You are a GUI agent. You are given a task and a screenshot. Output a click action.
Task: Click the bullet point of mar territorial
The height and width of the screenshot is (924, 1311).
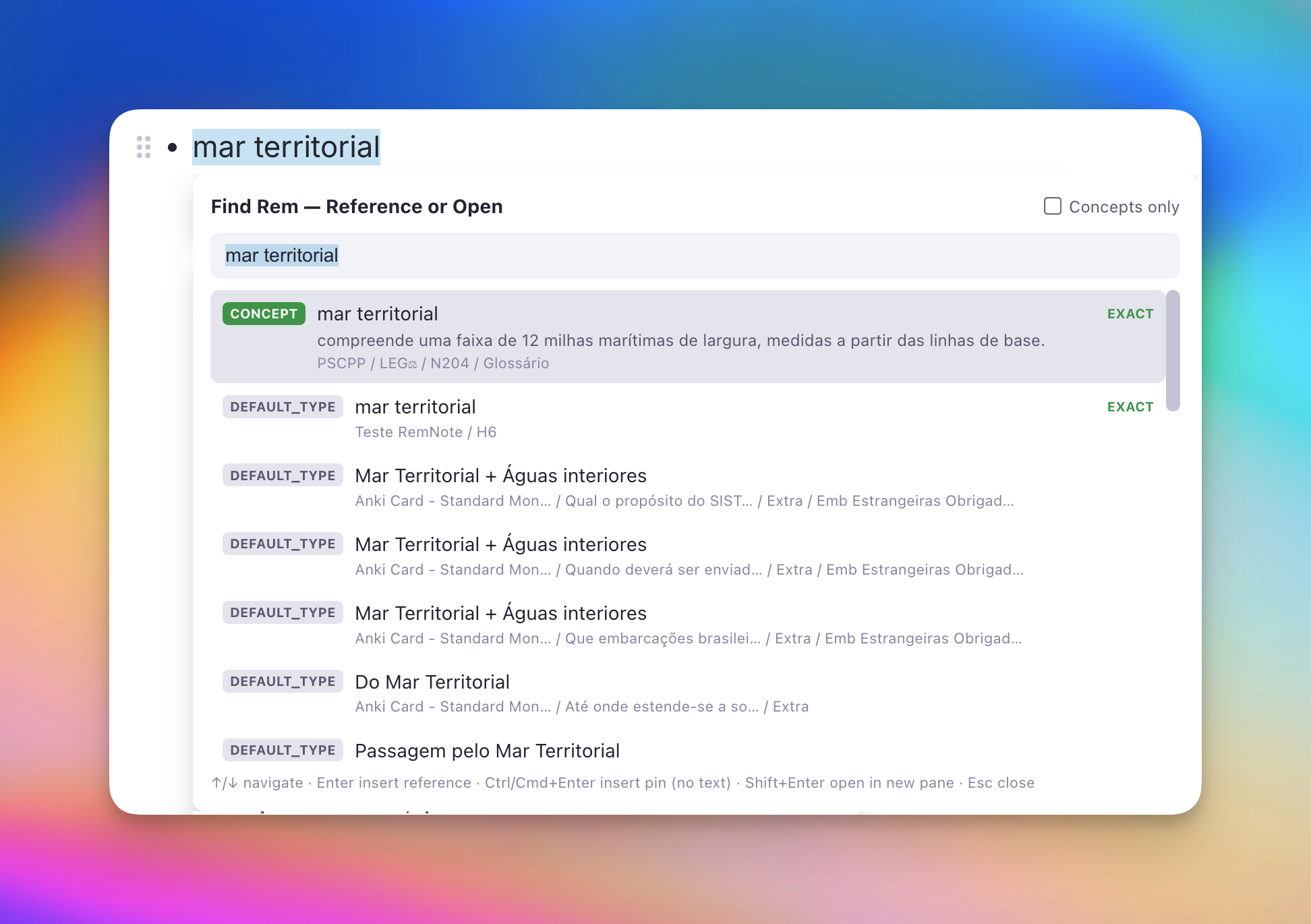173,147
